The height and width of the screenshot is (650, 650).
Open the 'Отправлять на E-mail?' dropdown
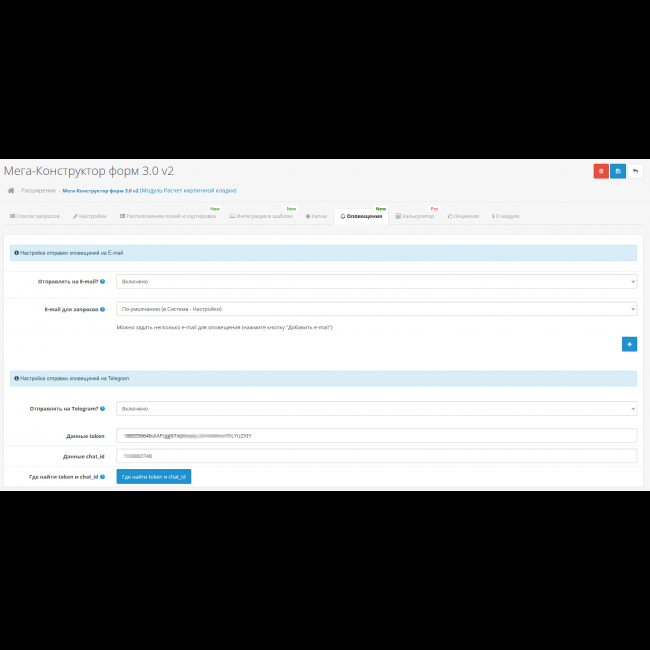click(376, 282)
